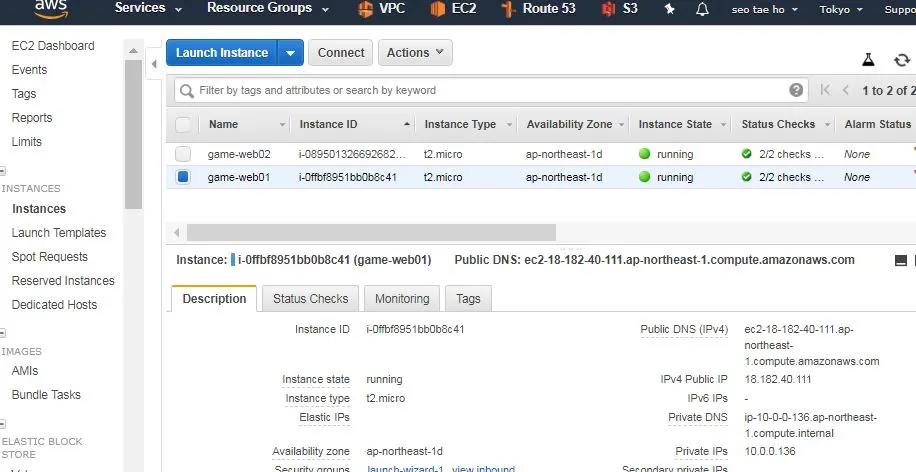Collapse the left navigation pane arrow

[x=154, y=64]
